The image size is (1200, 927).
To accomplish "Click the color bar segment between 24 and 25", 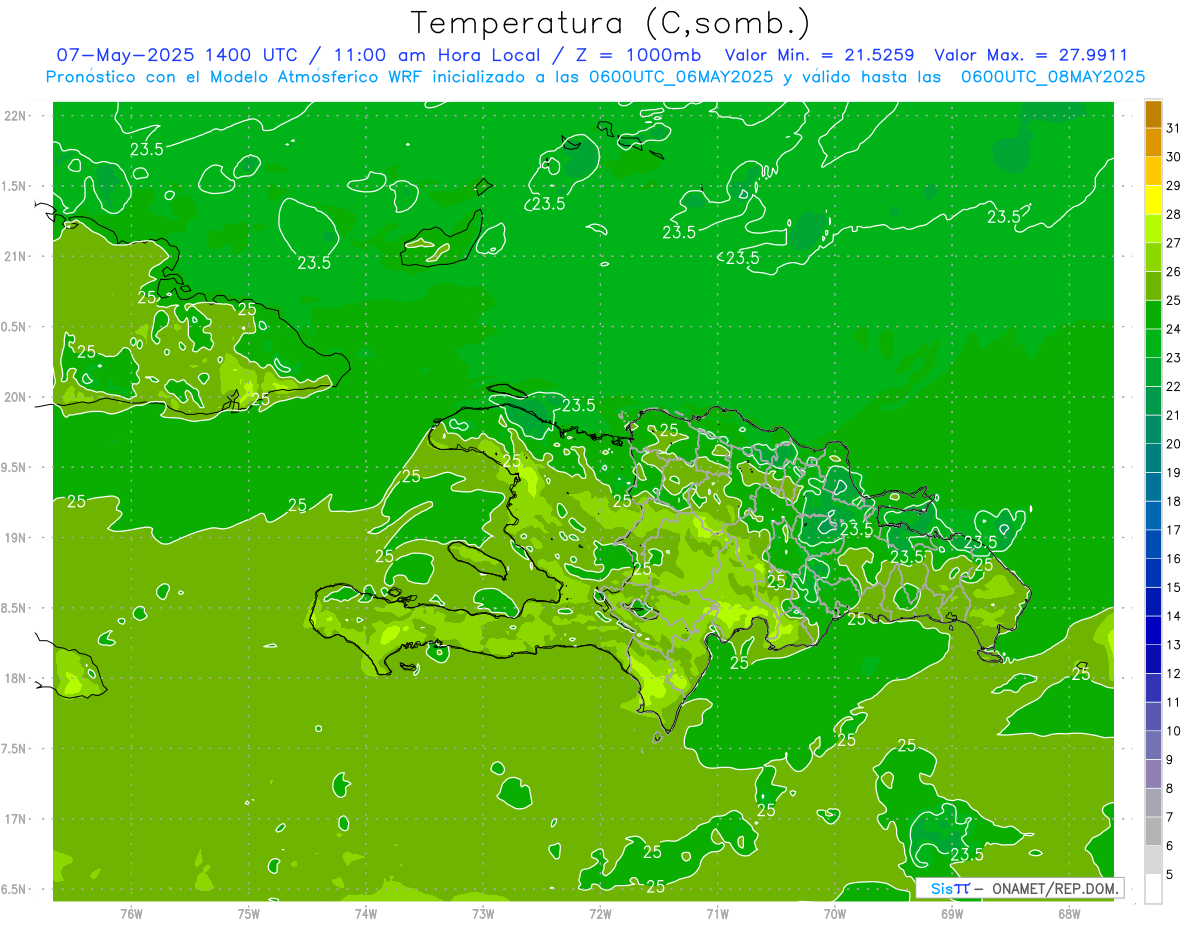I will [1153, 315].
